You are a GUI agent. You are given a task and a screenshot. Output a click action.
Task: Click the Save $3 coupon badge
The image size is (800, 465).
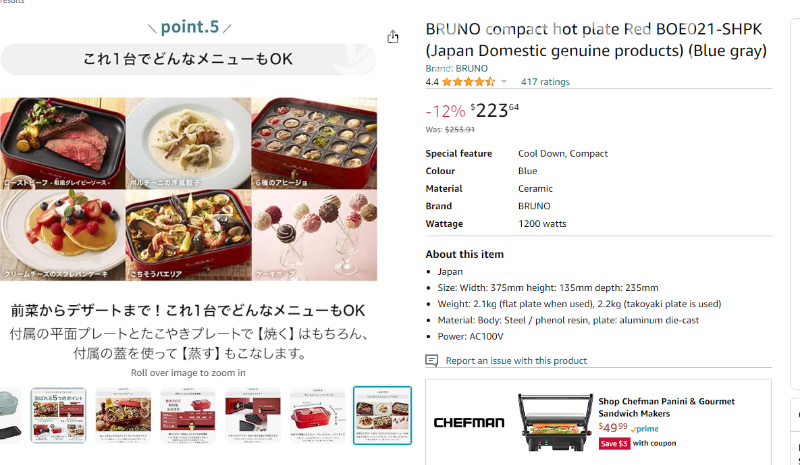click(x=614, y=443)
